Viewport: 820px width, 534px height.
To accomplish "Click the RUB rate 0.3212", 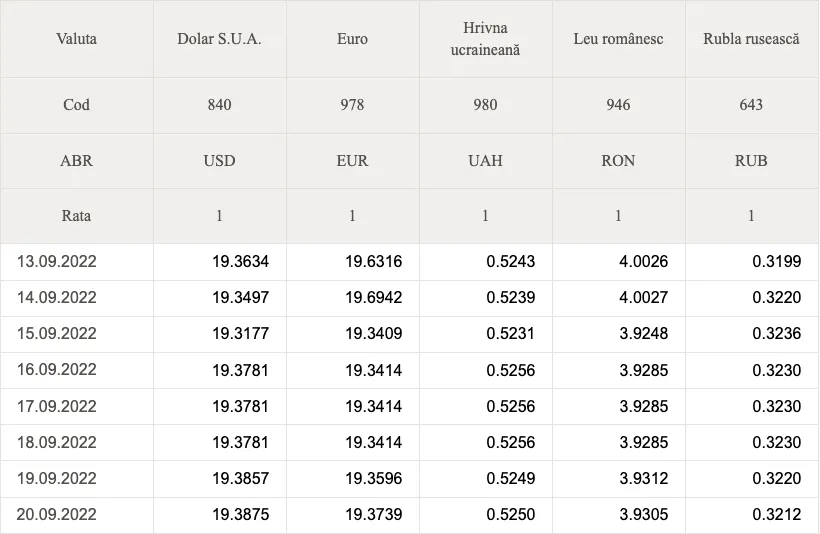I will (777, 514).
